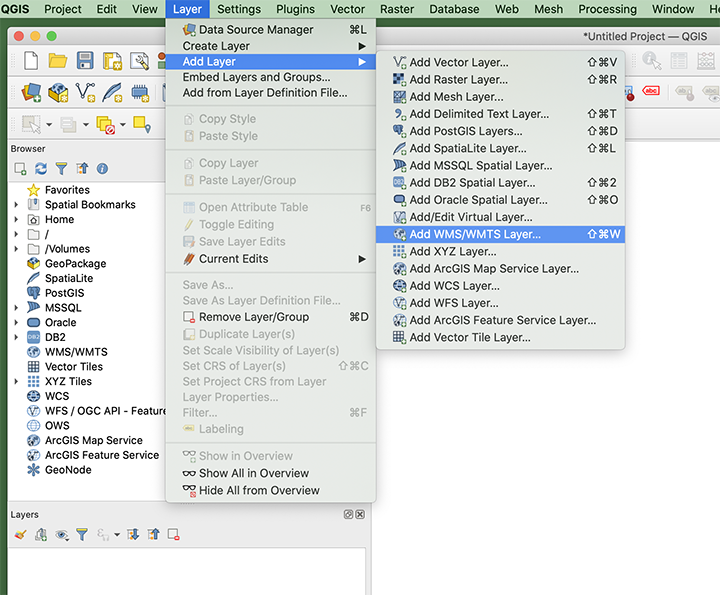Click the Save Project floppy icon

(85, 61)
